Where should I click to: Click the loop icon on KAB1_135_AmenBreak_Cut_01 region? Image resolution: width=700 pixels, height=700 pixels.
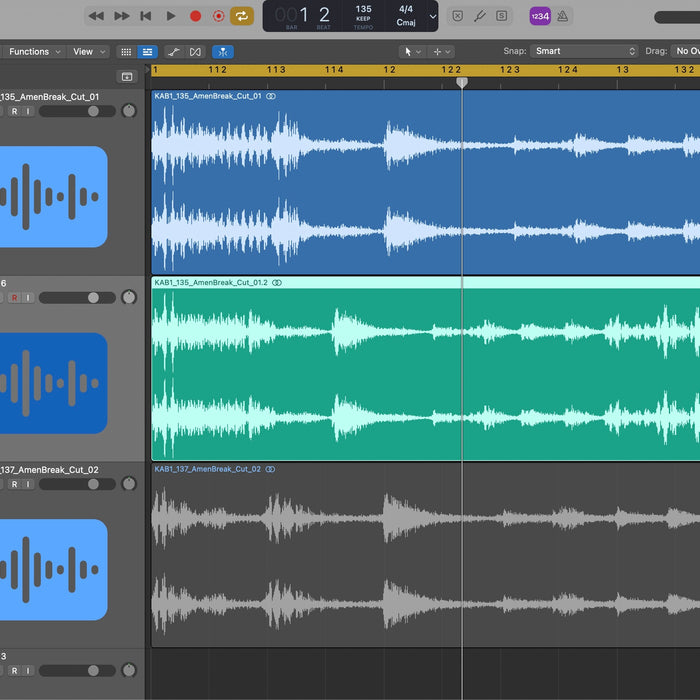[271, 96]
